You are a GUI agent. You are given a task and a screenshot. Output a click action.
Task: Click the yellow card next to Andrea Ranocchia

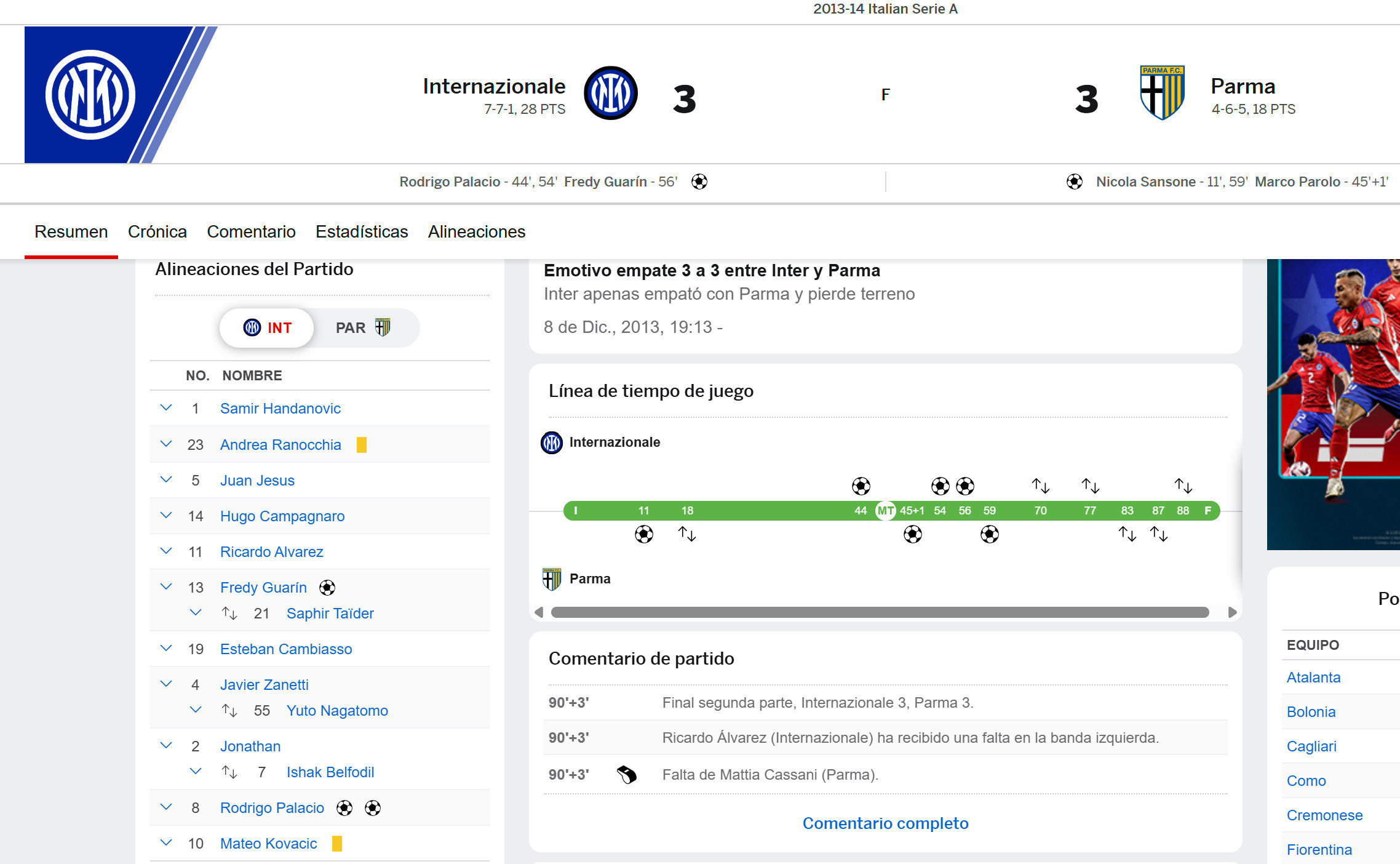coord(362,445)
